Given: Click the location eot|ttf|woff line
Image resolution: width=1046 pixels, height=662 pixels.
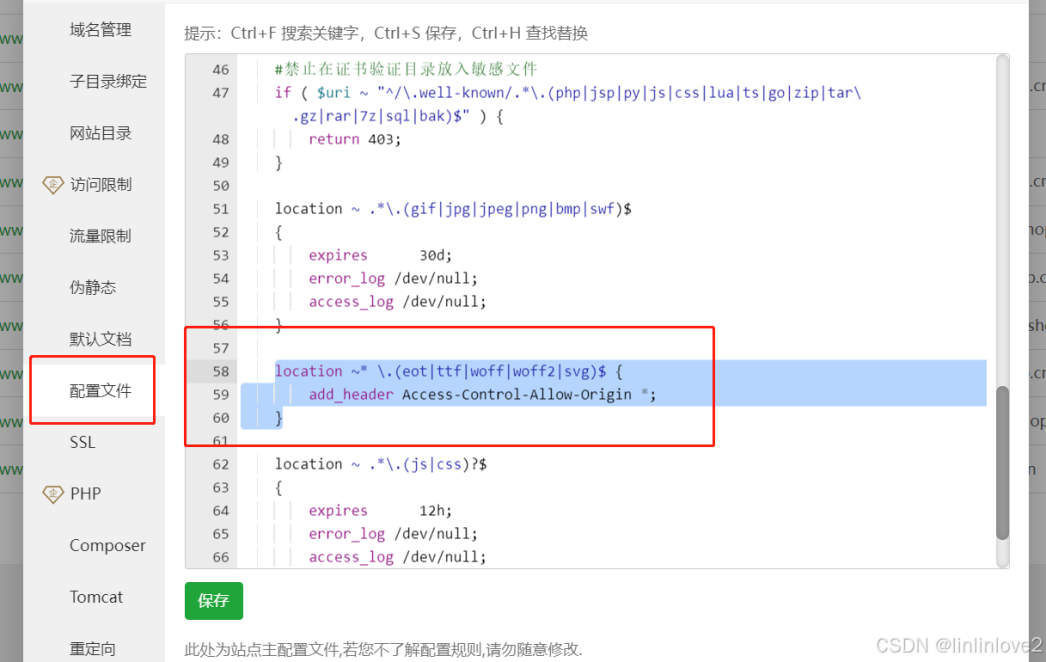Looking at the screenshot, I should pyautogui.click(x=448, y=372).
